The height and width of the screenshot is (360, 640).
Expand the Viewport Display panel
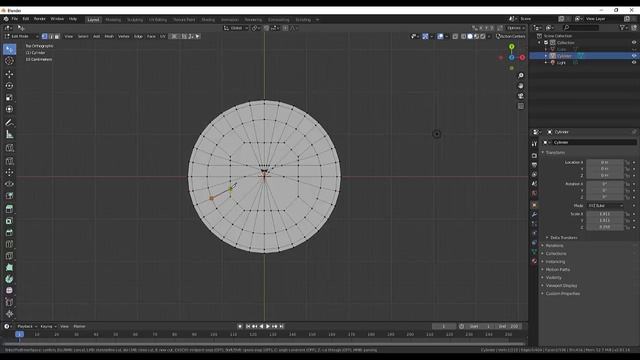560,286
